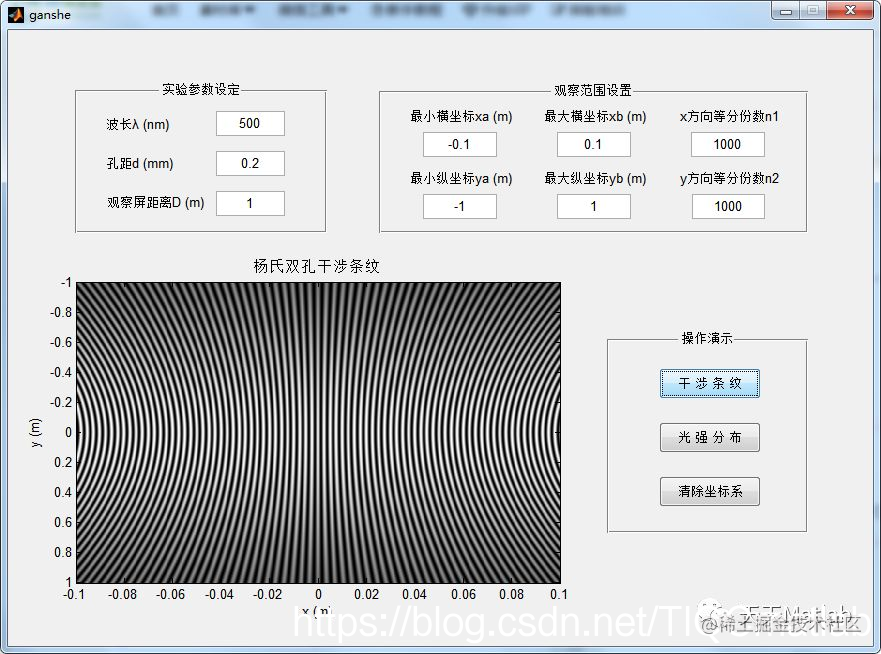
Task: Click the 杨氏双孔干涉条纹 plot title
Action: click(x=318, y=267)
